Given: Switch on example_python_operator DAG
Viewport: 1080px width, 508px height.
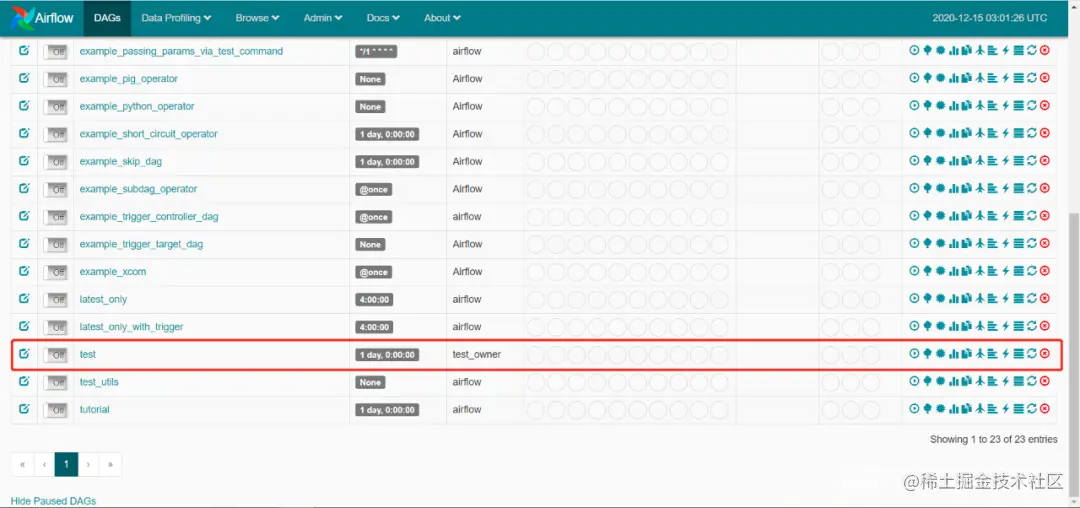Looking at the screenshot, I should (x=55, y=107).
